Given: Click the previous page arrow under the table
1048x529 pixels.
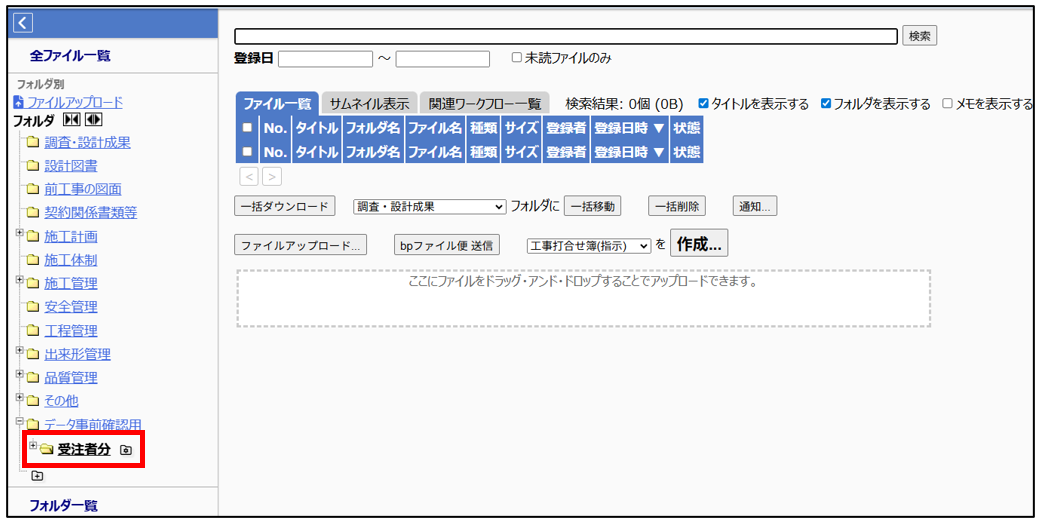Looking at the screenshot, I should (x=249, y=177).
